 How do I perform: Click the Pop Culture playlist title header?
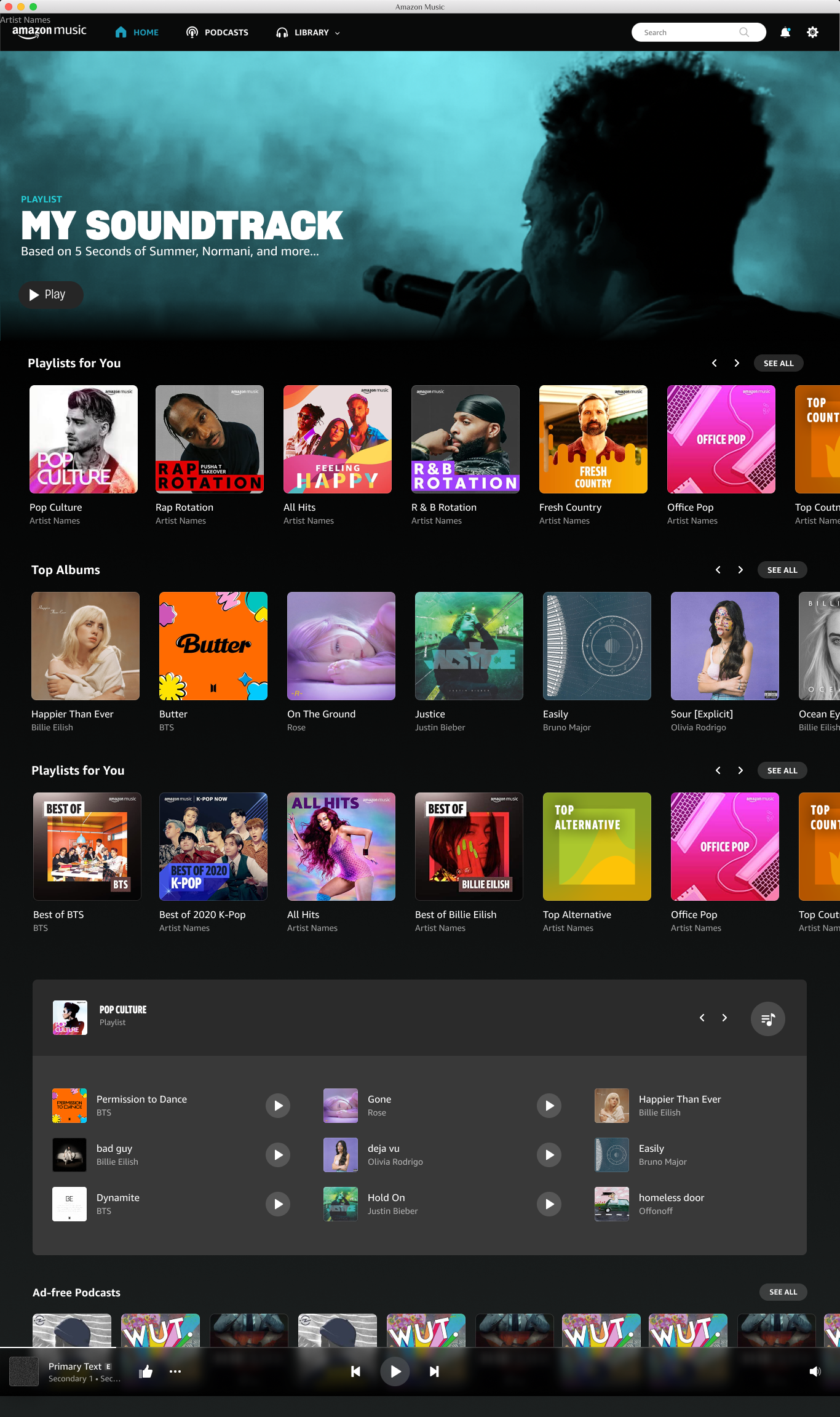(x=123, y=1010)
